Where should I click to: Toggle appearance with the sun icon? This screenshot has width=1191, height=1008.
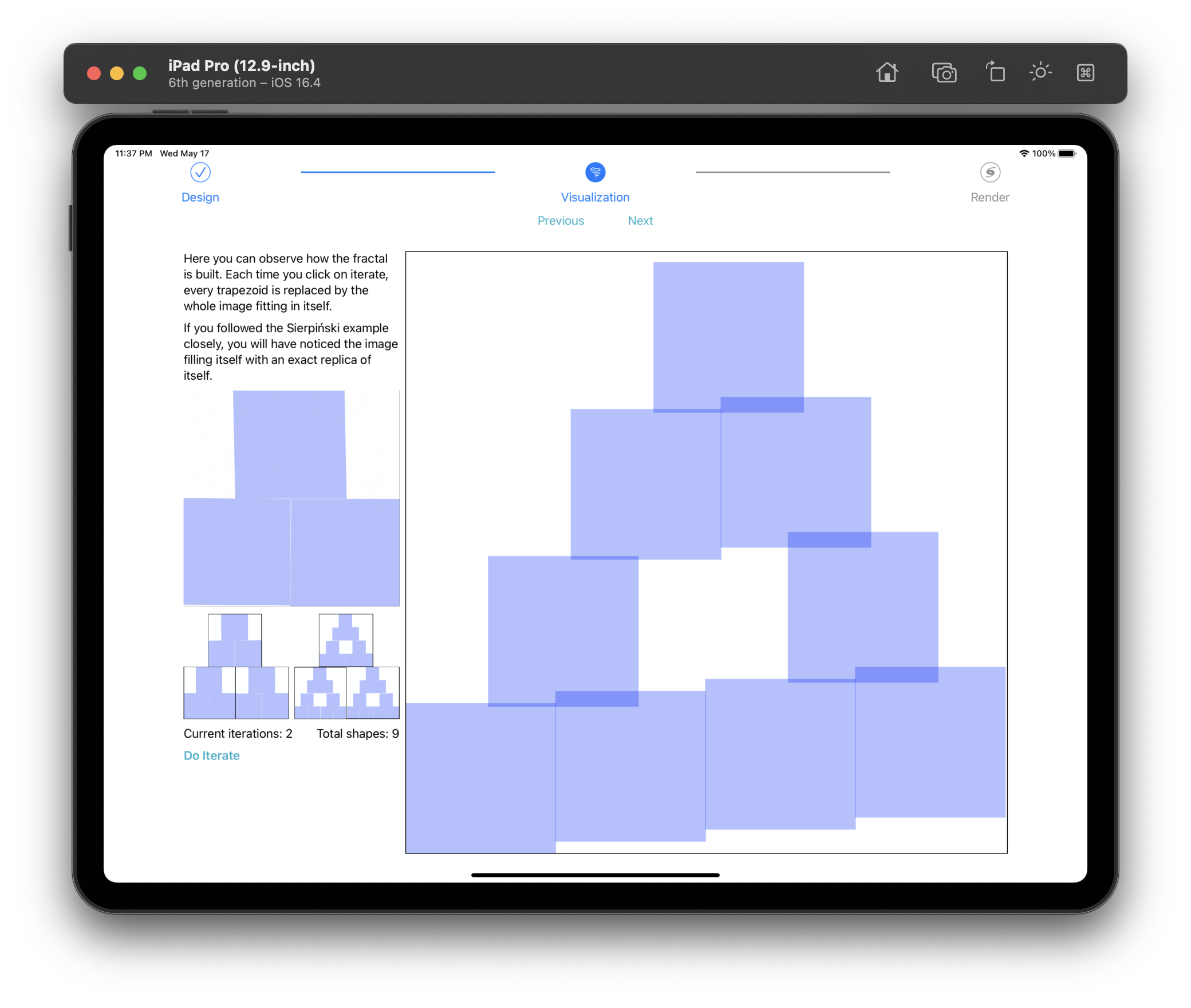click(1040, 73)
